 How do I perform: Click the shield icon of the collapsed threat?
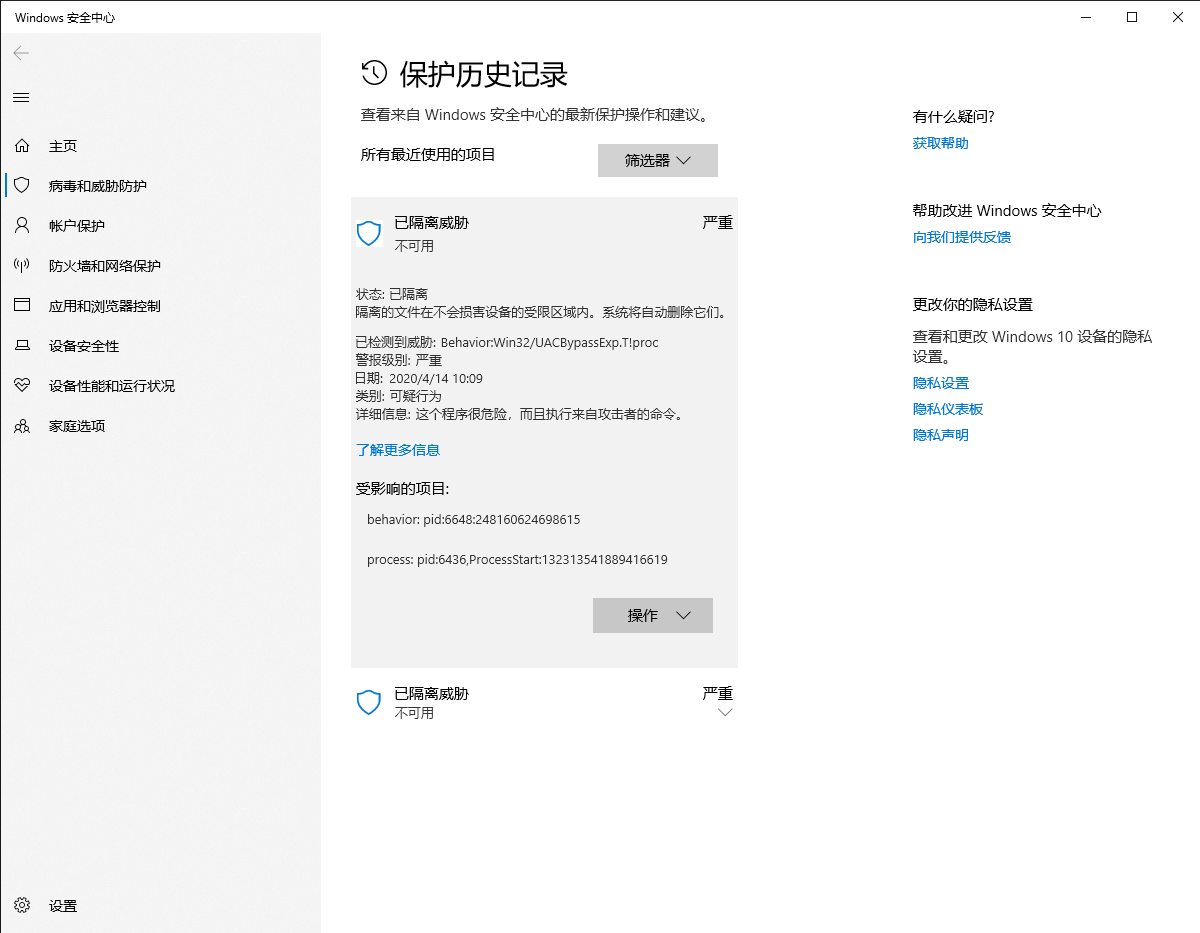click(x=369, y=702)
